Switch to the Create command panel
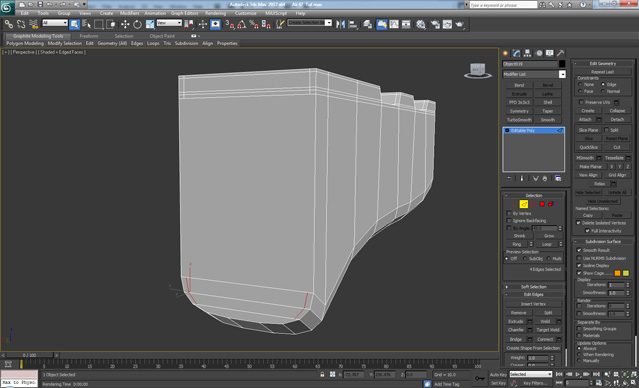The image size is (639, 388). click(506, 53)
